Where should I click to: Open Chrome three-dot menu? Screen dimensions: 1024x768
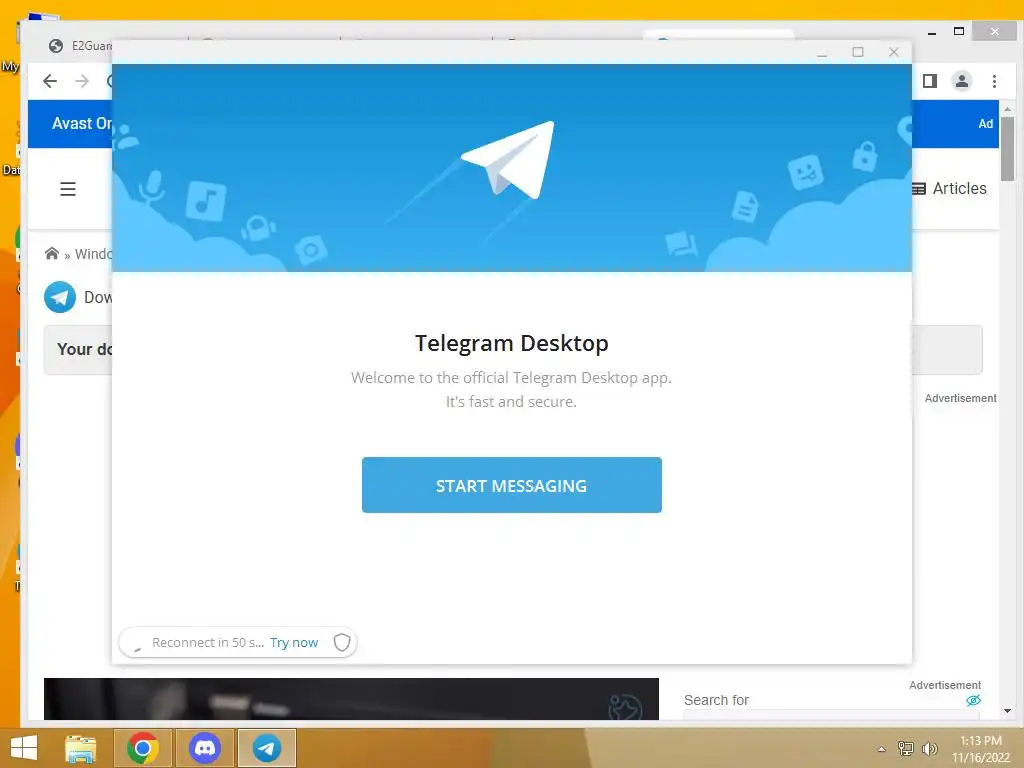(994, 81)
